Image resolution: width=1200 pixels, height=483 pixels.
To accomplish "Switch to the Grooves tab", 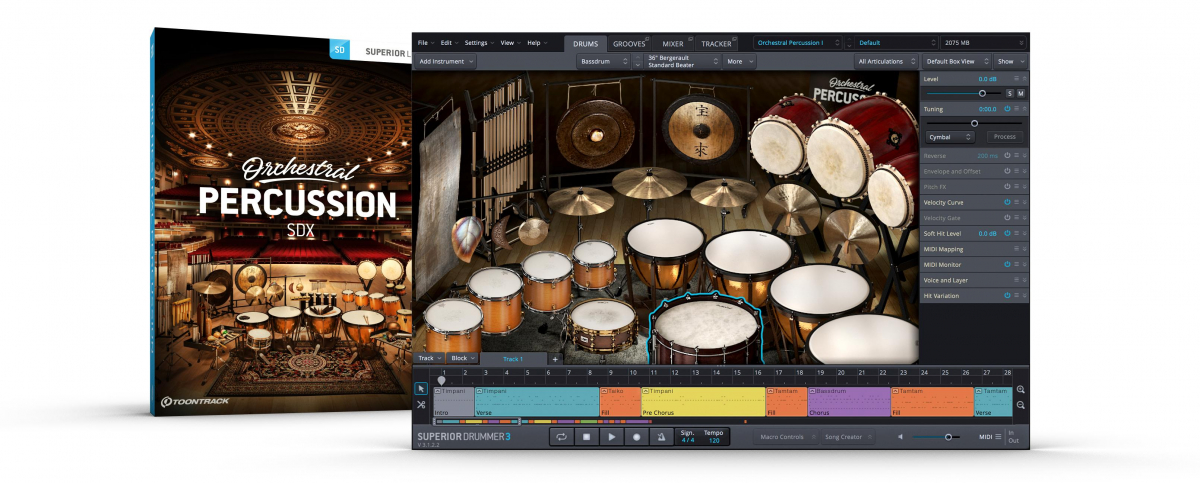I will tap(631, 44).
